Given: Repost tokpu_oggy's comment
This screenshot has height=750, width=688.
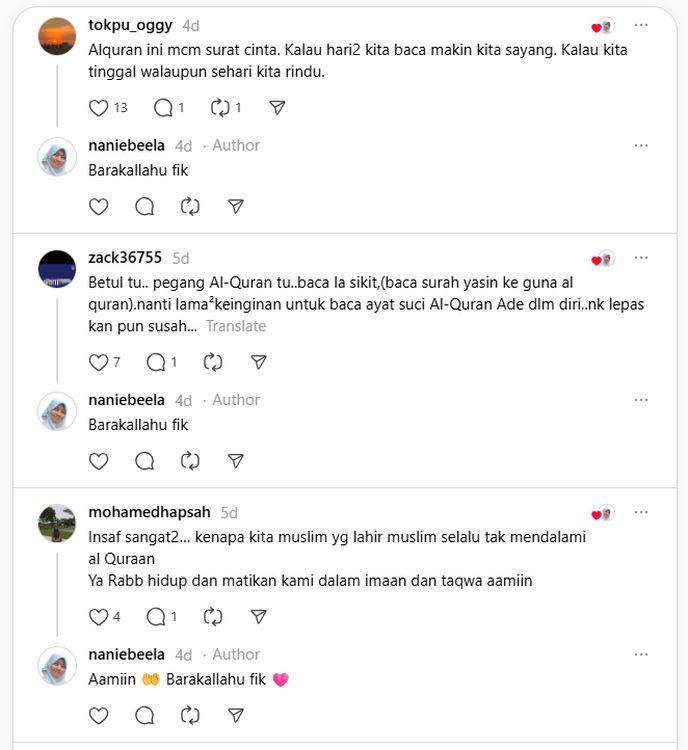Looking at the screenshot, I should click(221, 108).
